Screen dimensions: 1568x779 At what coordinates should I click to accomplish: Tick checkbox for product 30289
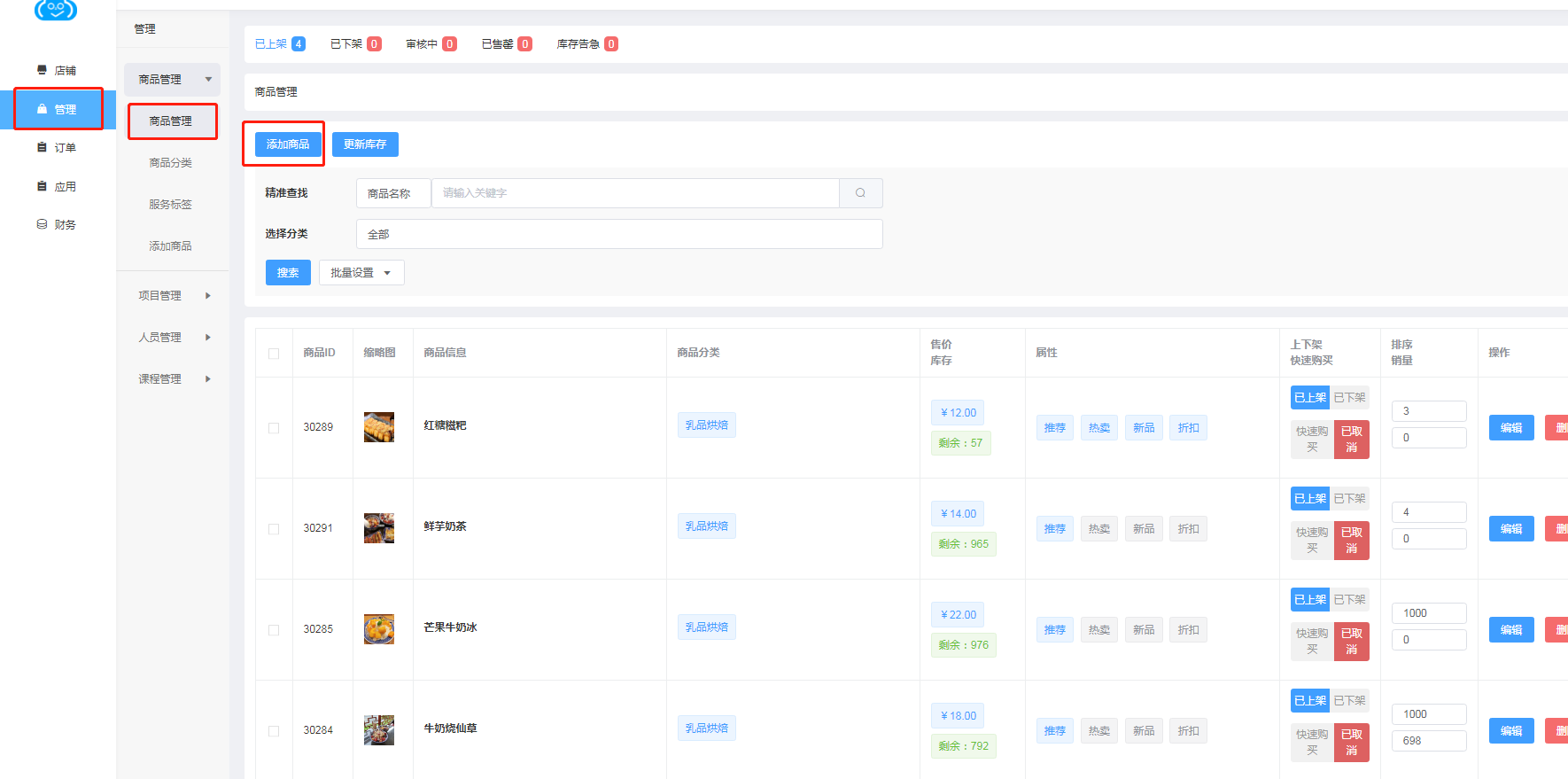click(274, 428)
